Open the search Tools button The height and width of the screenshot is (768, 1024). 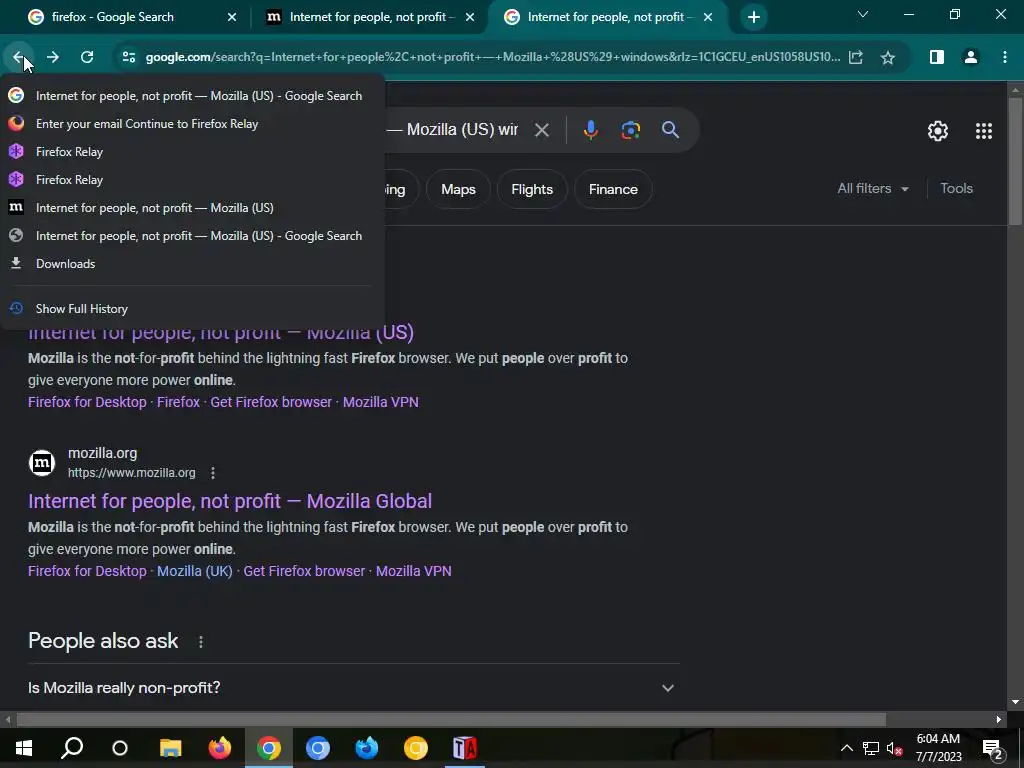coord(956,189)
